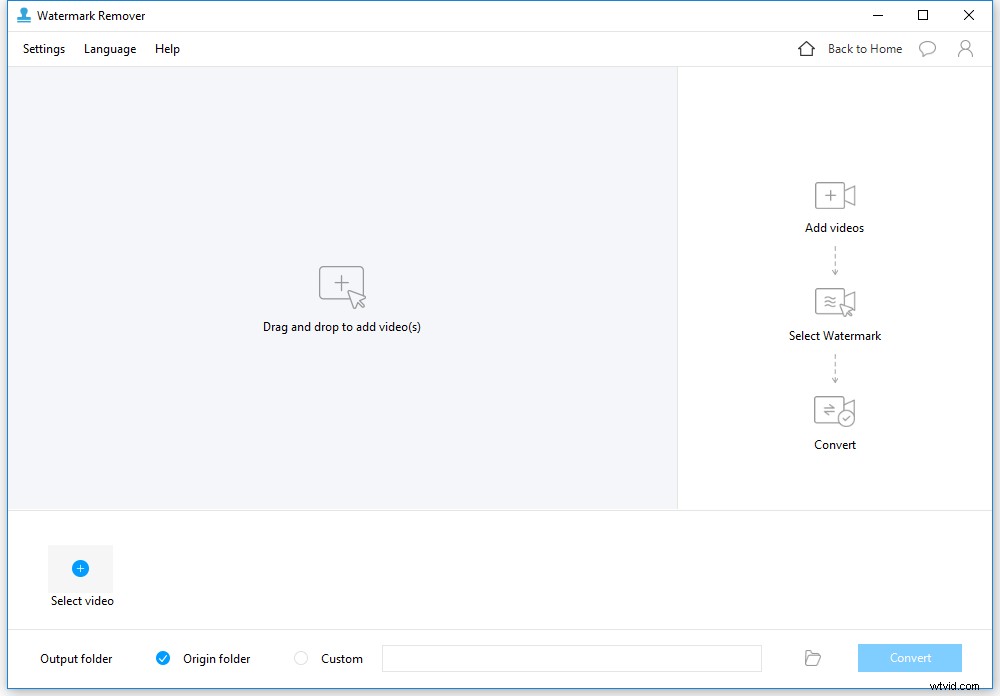Click the Select video button
1000x696 pixels.
click(81, 577)
